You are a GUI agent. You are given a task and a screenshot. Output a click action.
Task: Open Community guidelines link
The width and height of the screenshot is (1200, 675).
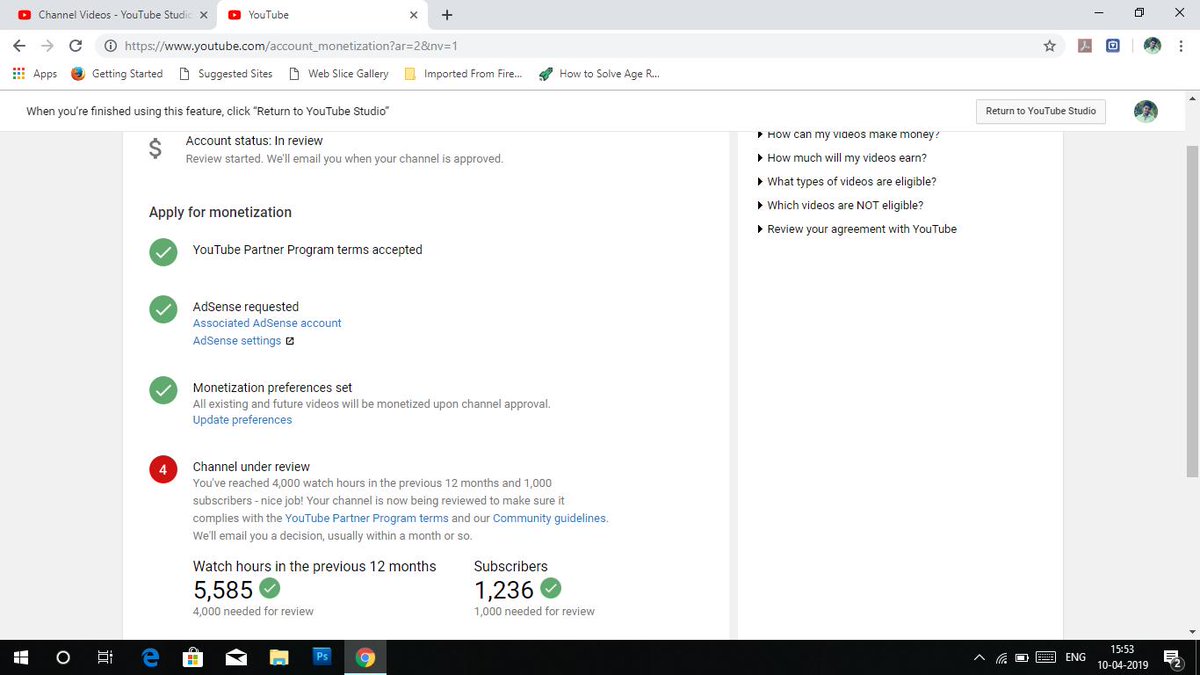pyautogui.click(x=549, y=518)
